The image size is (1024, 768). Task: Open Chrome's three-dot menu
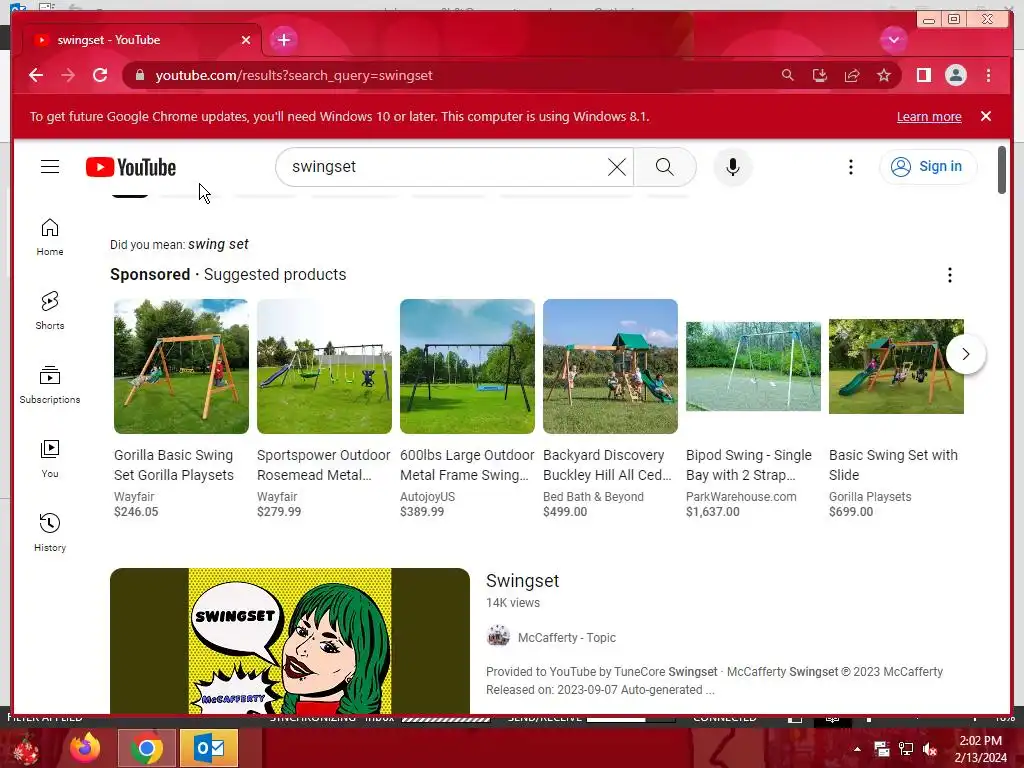(x=988, y=75)
